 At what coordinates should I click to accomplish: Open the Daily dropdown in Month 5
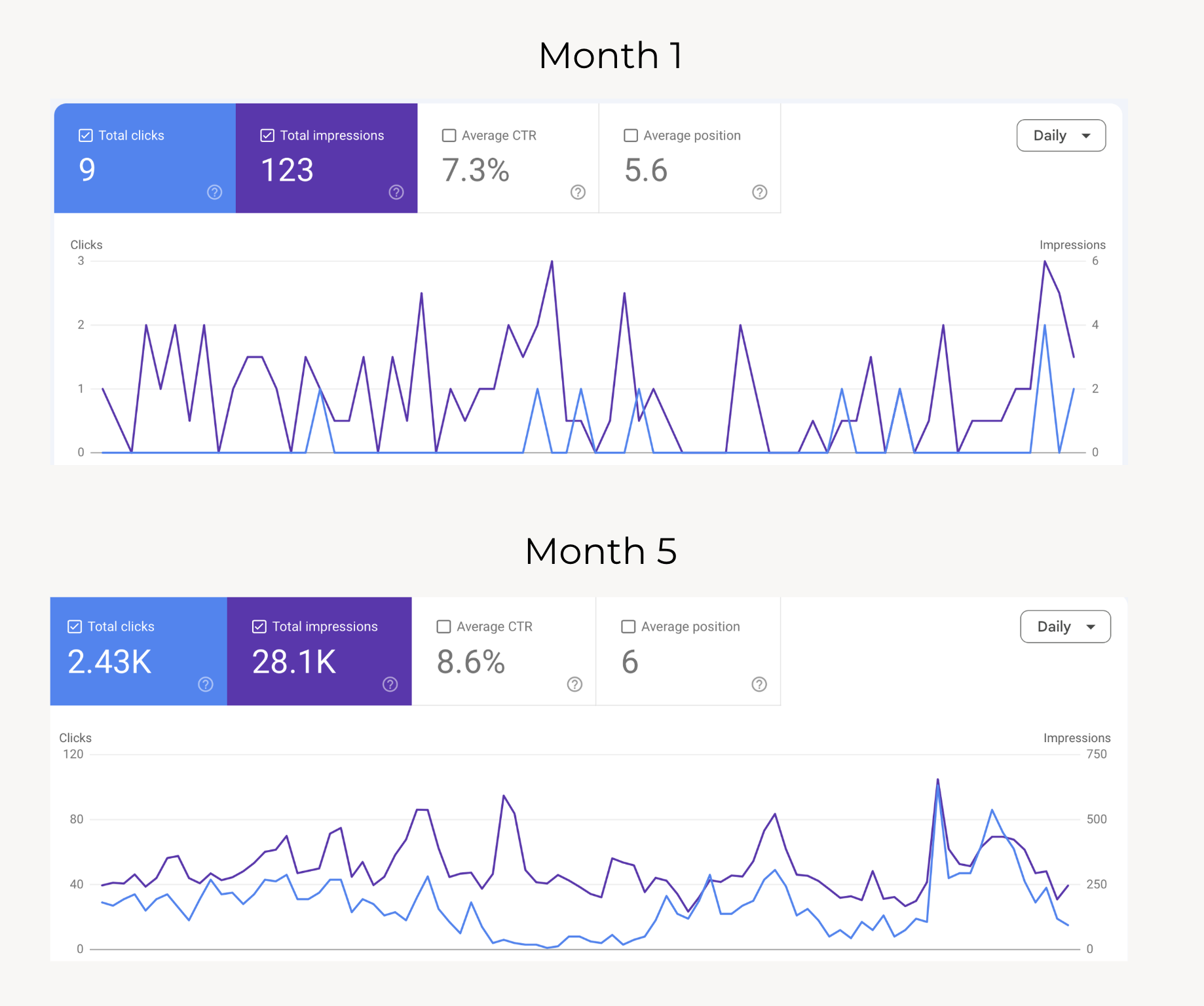point(1065,627)
